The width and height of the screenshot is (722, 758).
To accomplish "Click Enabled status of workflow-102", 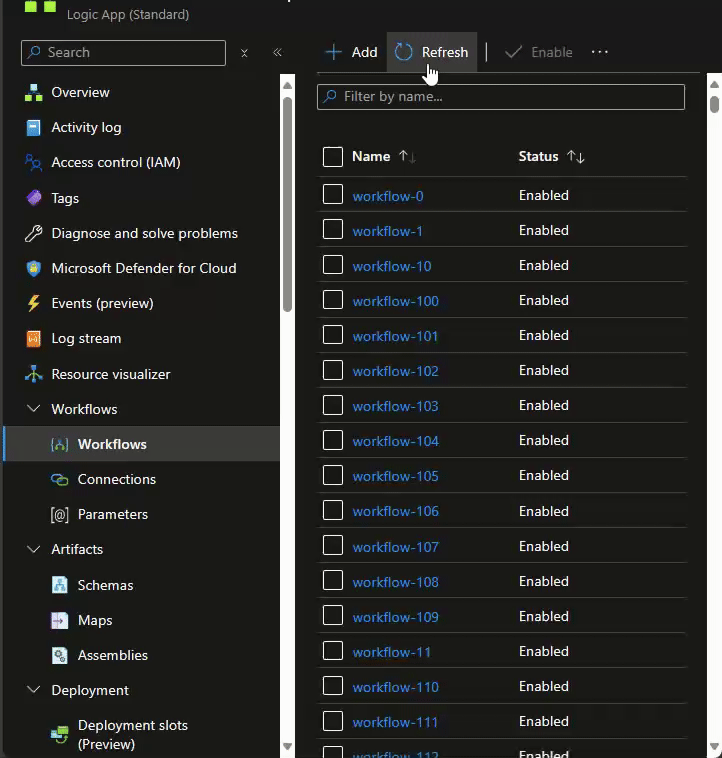I will (544, 371).
